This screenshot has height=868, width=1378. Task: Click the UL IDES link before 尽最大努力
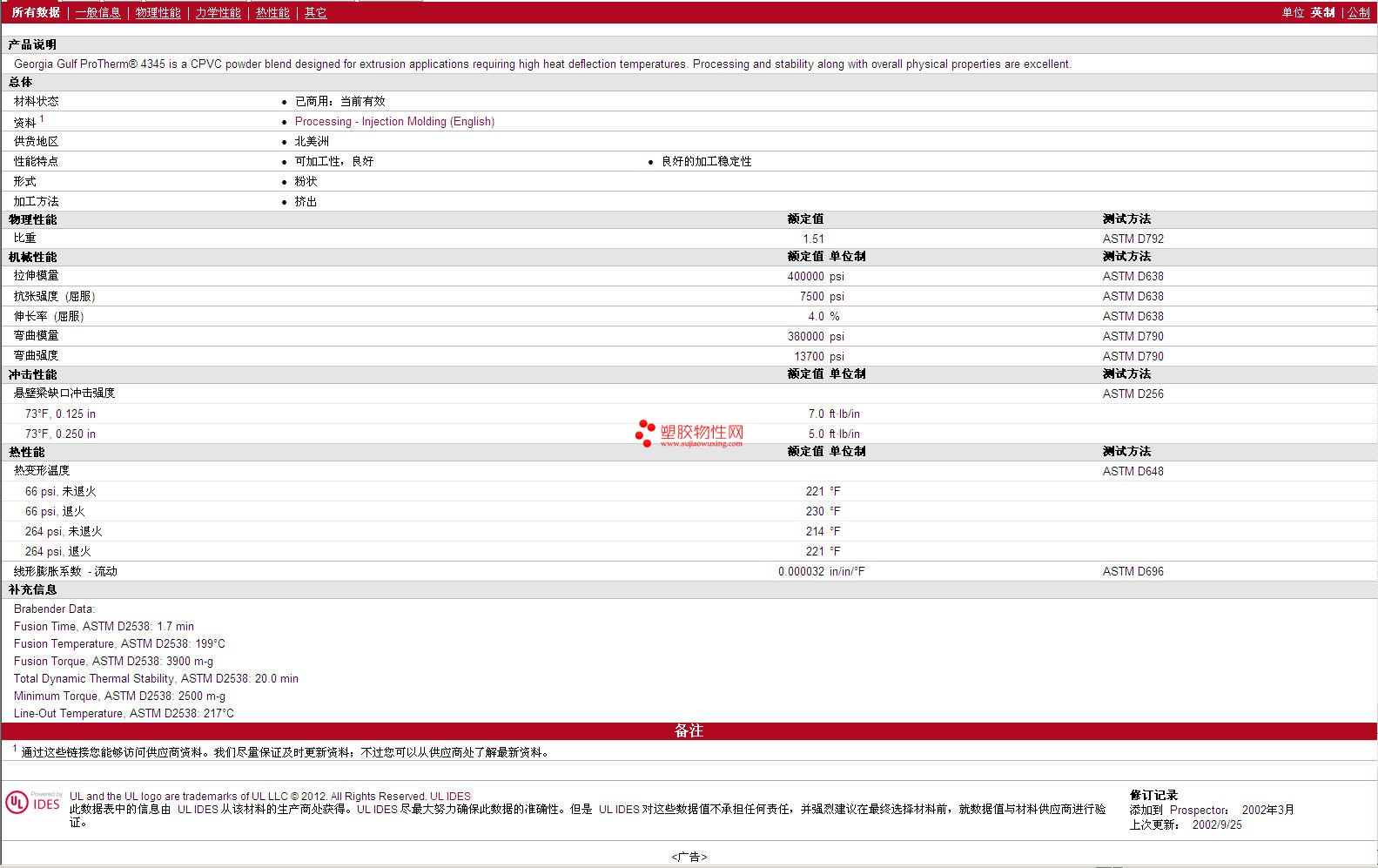pyautogui.click(x=377, y=810)
